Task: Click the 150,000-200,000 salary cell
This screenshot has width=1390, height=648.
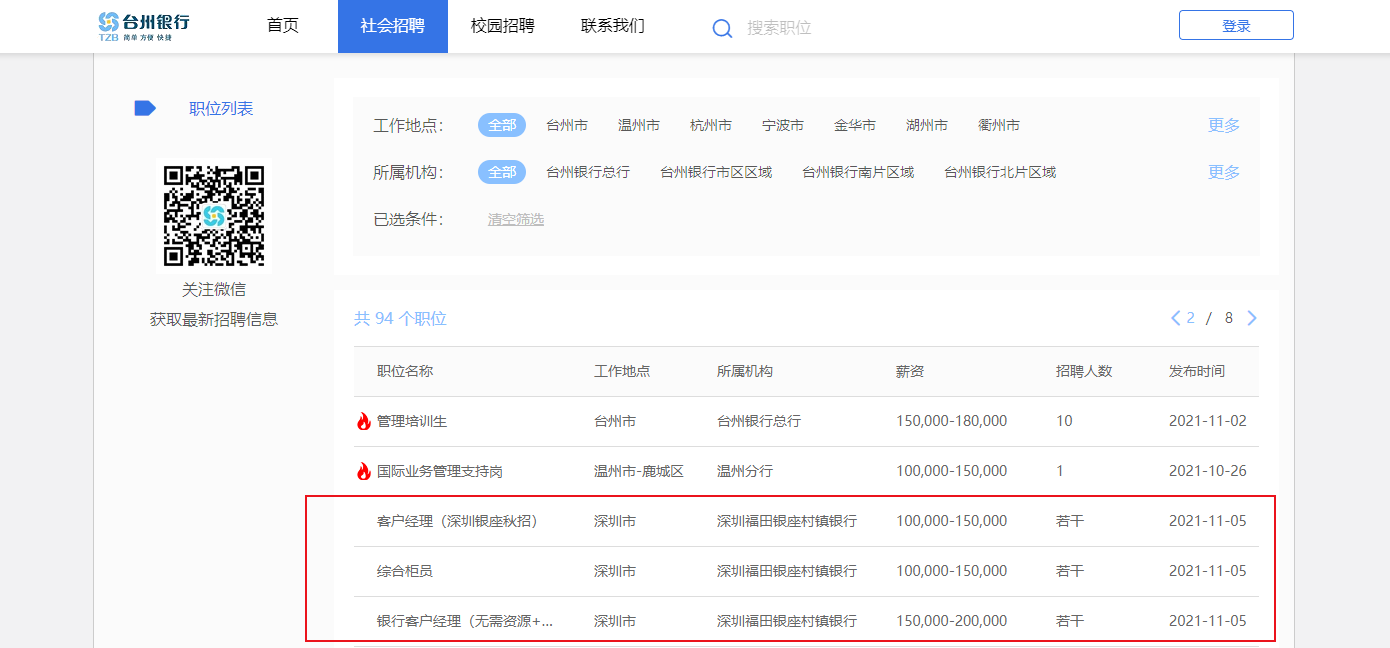Action: (952, 621)
